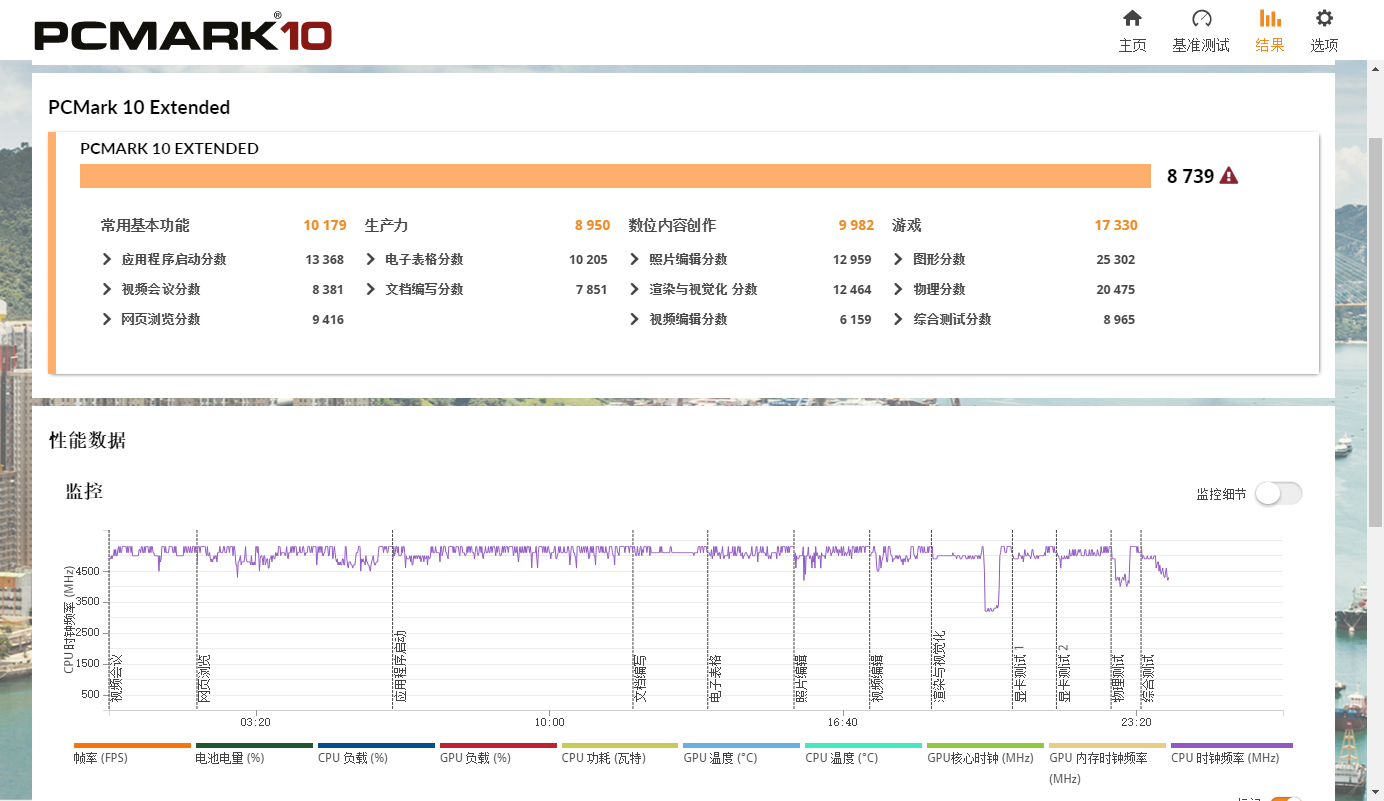Click the overall score 8 739
Screen dimensions: 1384x801
click(1190, 176)
